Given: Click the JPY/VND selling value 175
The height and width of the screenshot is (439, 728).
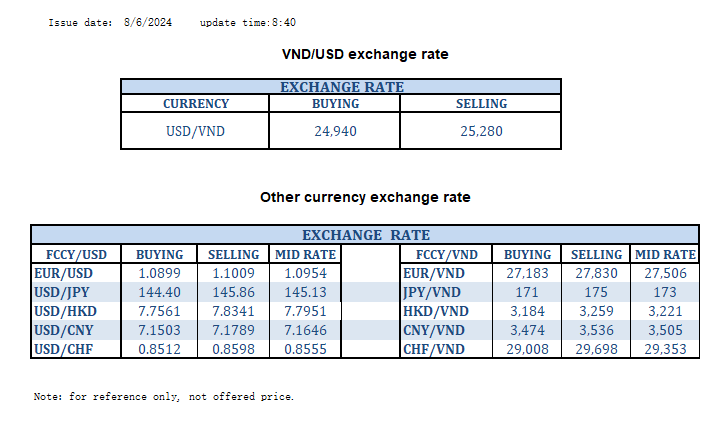Looking at the screenshot, I should (x=596, y=291).
